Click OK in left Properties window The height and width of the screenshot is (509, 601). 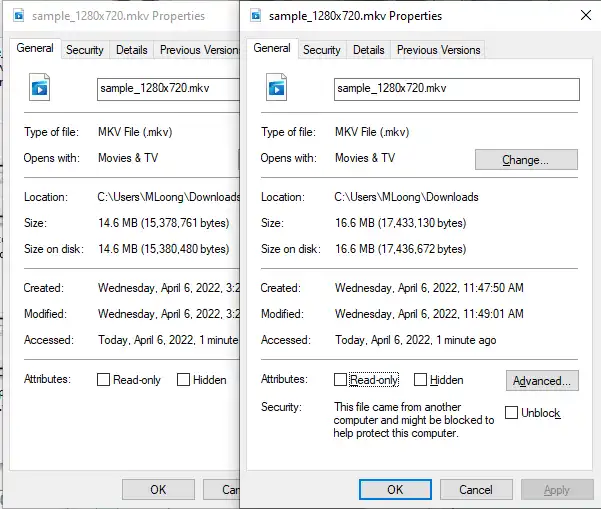click(158, 489)
